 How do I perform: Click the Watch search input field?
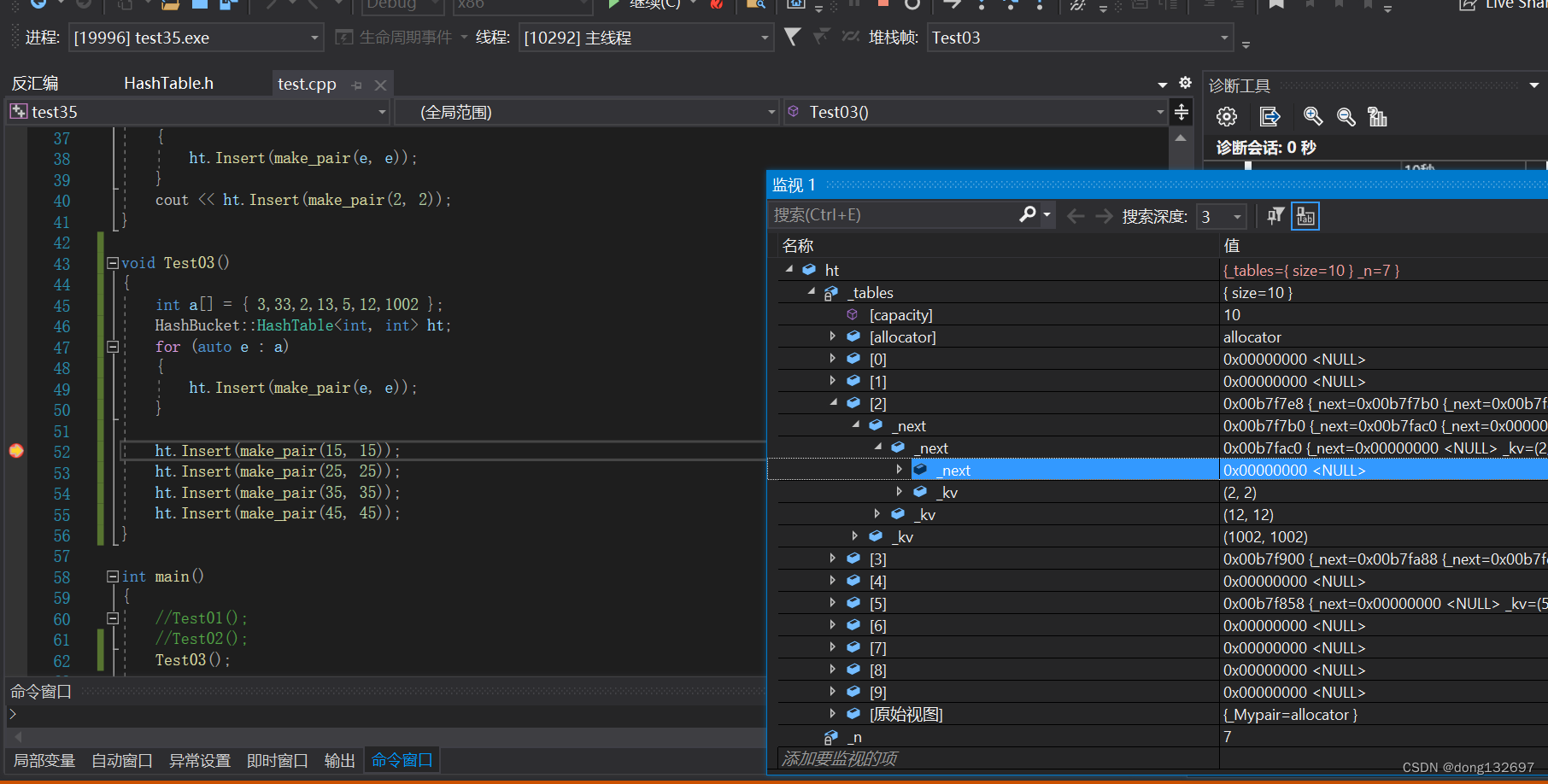pyautogui.click(x=893, y=215)
